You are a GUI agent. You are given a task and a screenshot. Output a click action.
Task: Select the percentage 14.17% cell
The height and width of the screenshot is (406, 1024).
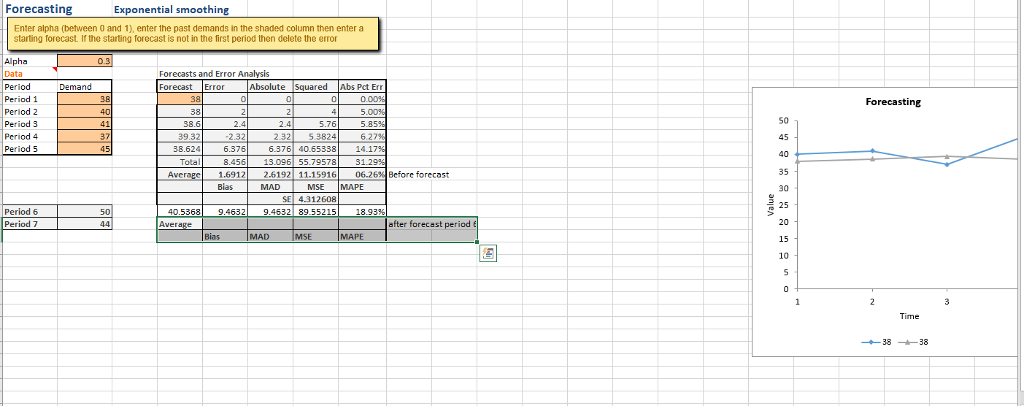[362, 149]
